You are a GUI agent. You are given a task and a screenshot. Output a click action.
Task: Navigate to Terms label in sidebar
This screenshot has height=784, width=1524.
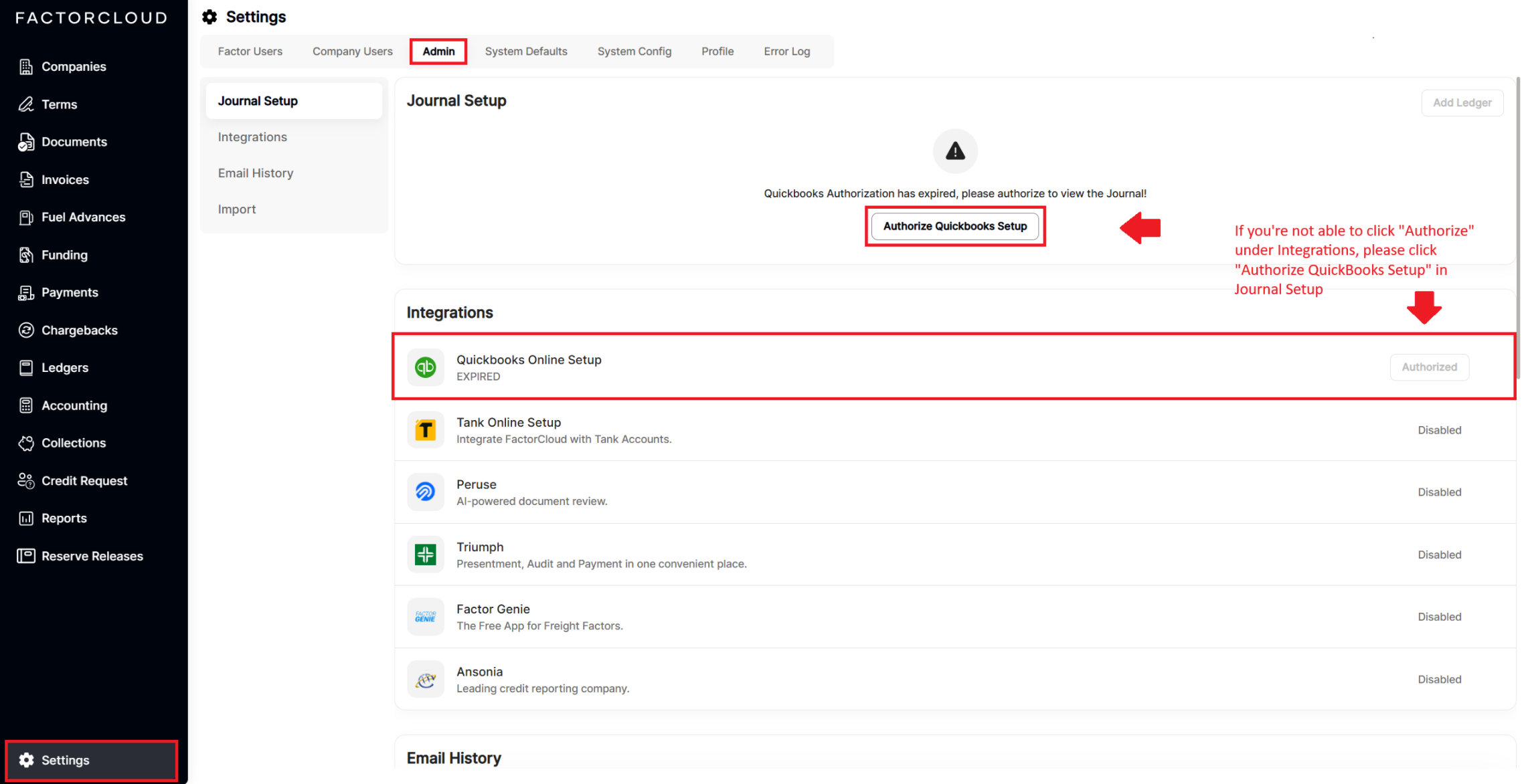[60, 104]
